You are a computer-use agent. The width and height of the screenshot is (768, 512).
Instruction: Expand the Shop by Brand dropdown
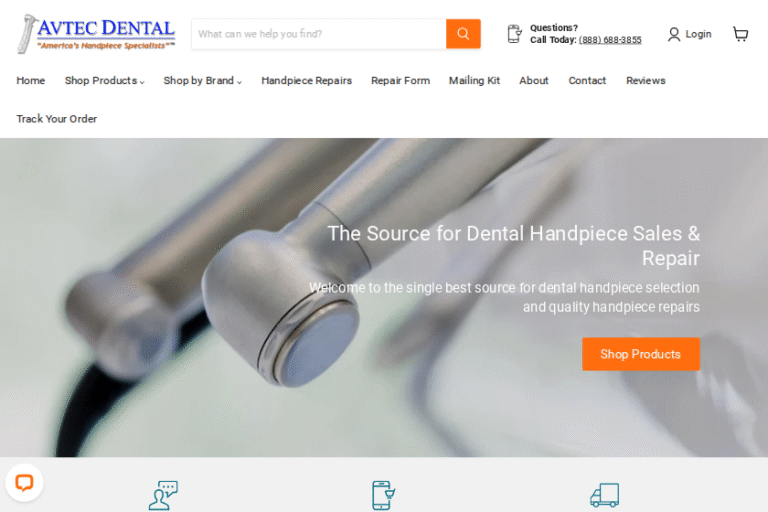click(202, 81)
